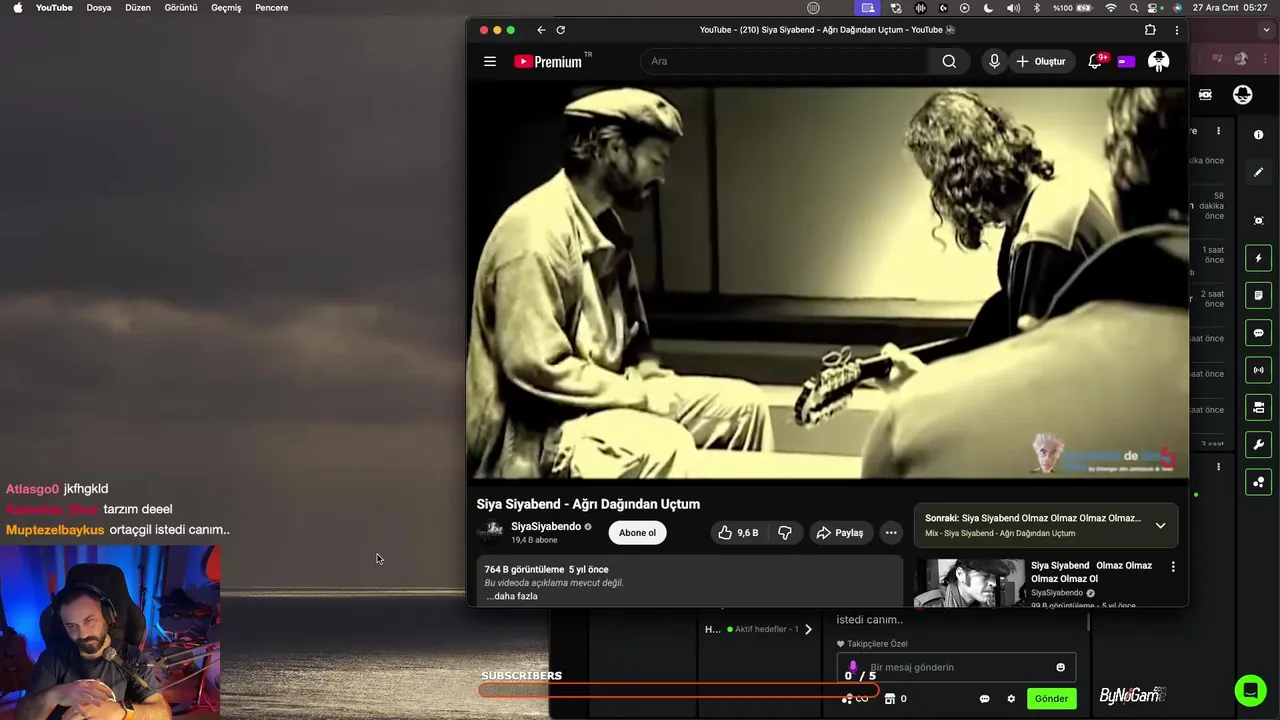Open chat settings gear beside the Gönder button
The height and width of the screenshot is (720, 1280).
[1011, 699]
